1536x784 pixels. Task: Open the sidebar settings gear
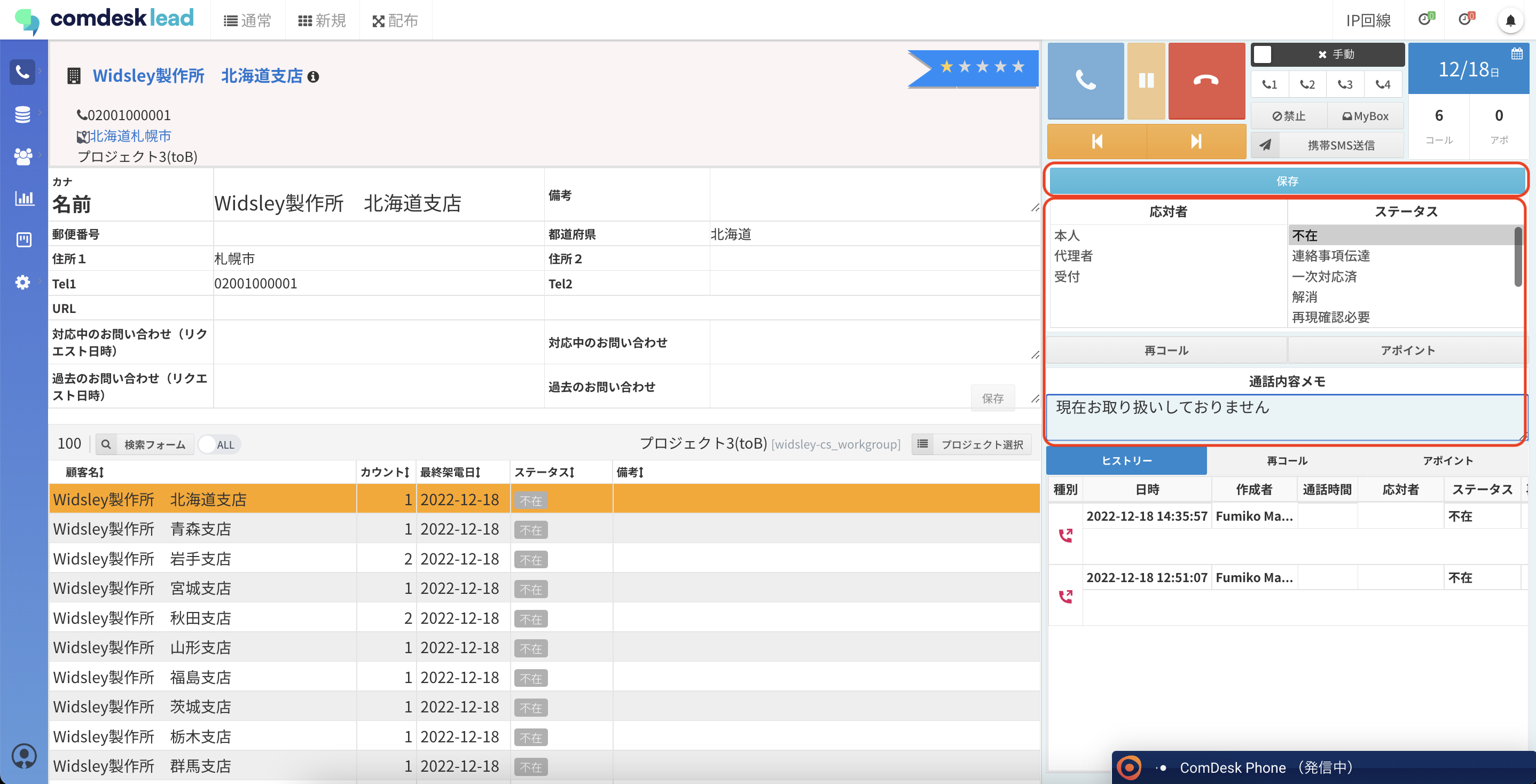coord(22,282)
